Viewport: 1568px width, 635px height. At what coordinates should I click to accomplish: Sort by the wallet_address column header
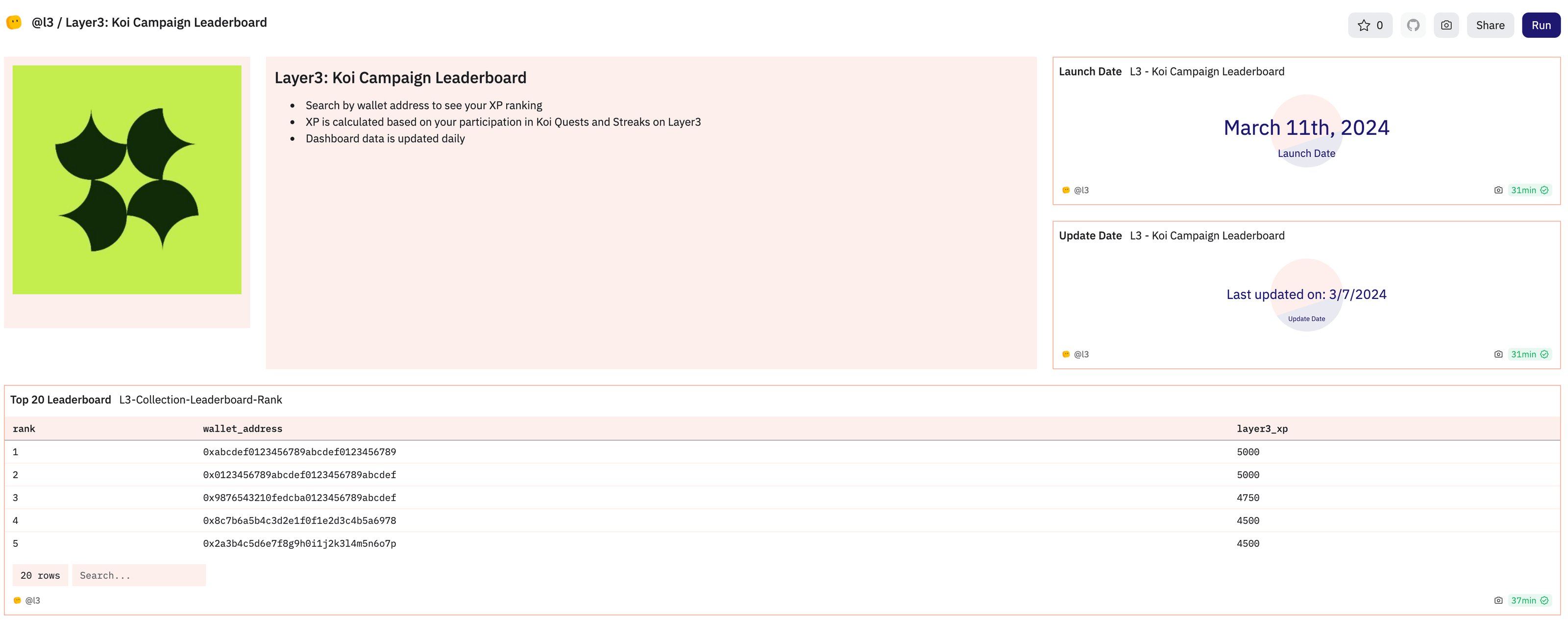coord(242,429)
